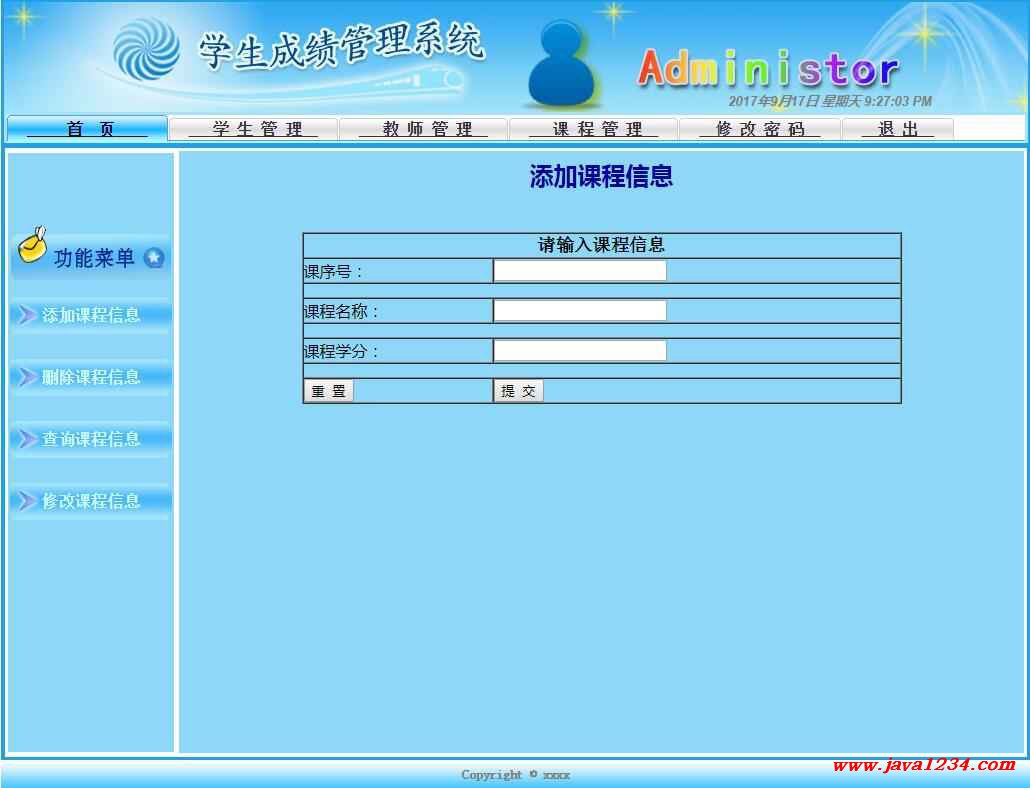Focus the 课序号 input field
This screenshot has height=788, width=1030.
click(580, 271)
